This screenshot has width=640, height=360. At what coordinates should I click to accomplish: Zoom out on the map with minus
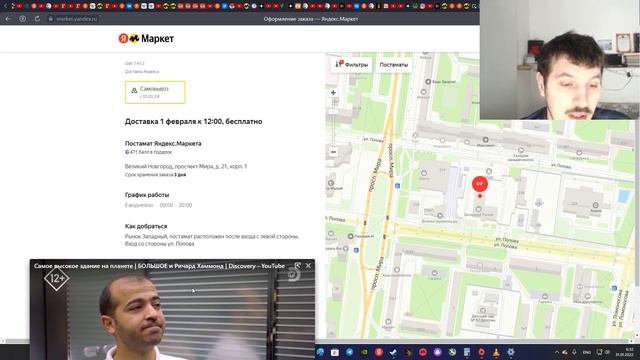(x=333, y=152)
